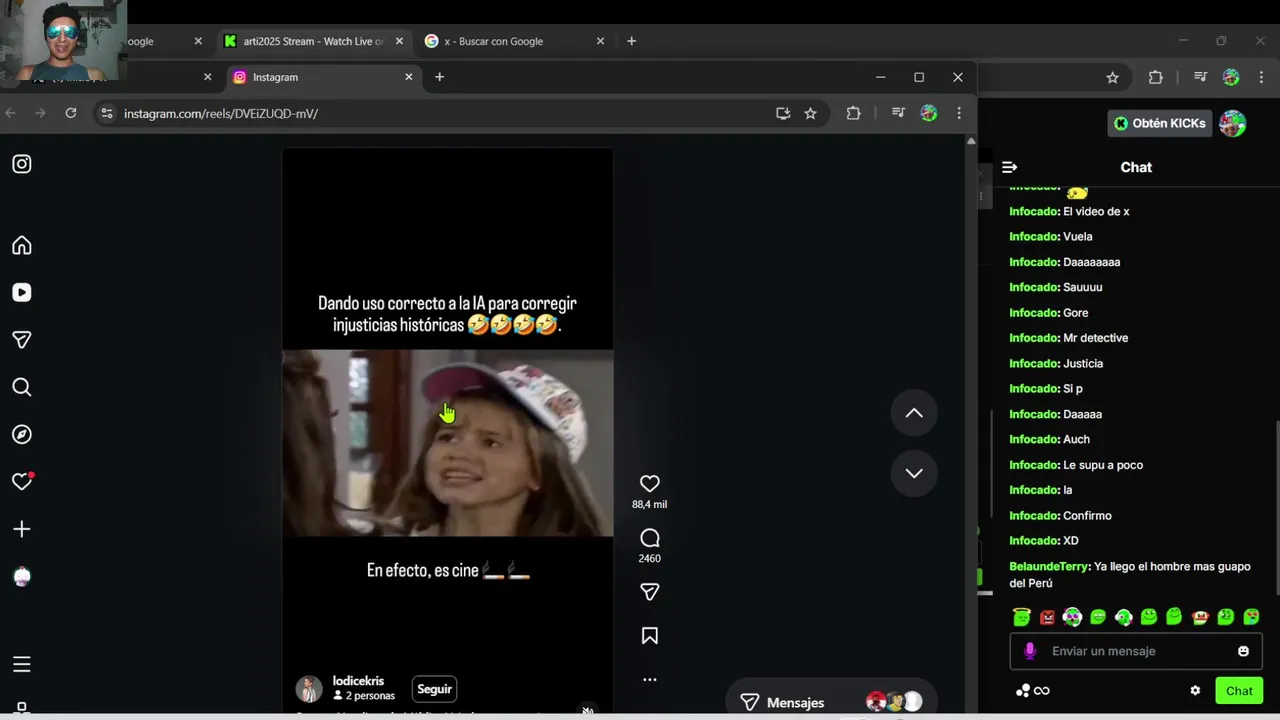The width and height of the screenshot is (1280, 720).
Task: Open the Mensajes floating messages button
Action: click(832, 702)
